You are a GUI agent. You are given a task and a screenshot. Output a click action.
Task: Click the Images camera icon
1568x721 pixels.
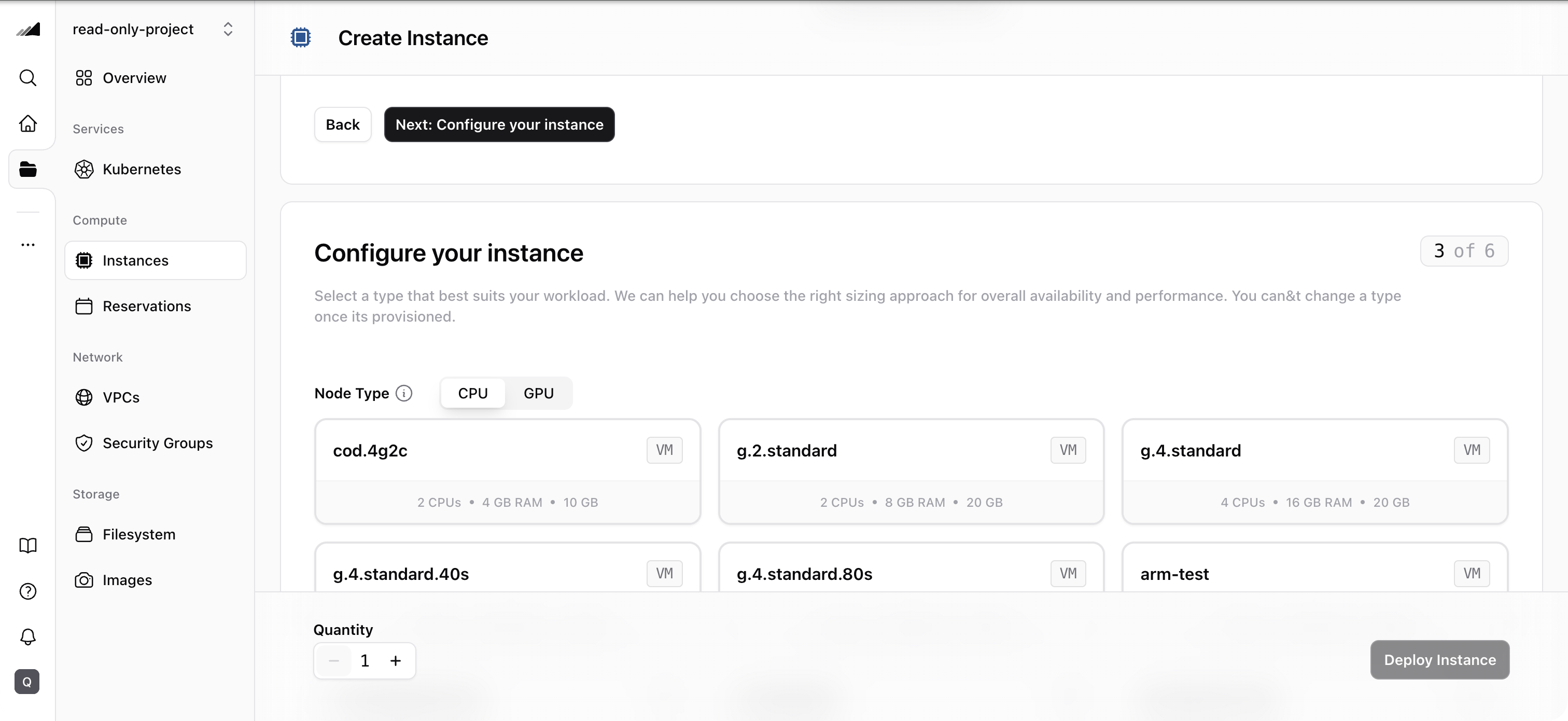tap(84, 580)
